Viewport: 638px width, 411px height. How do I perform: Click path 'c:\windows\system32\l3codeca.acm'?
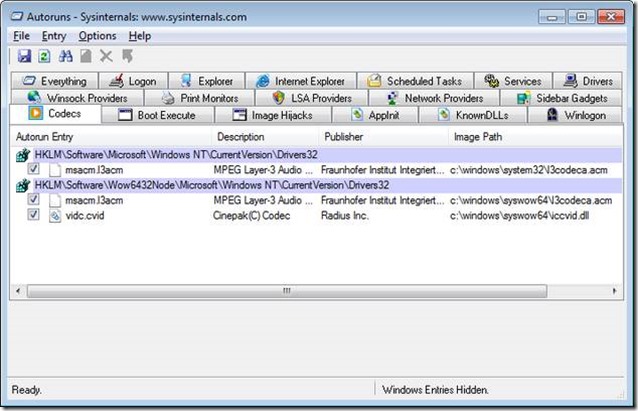(529, 170)
